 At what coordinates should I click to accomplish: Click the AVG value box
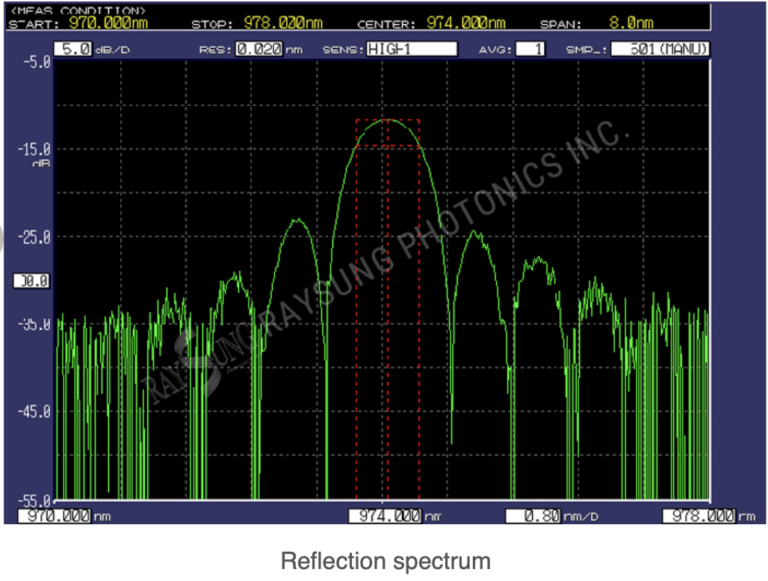pyautogui.click(x=531, y=49)
